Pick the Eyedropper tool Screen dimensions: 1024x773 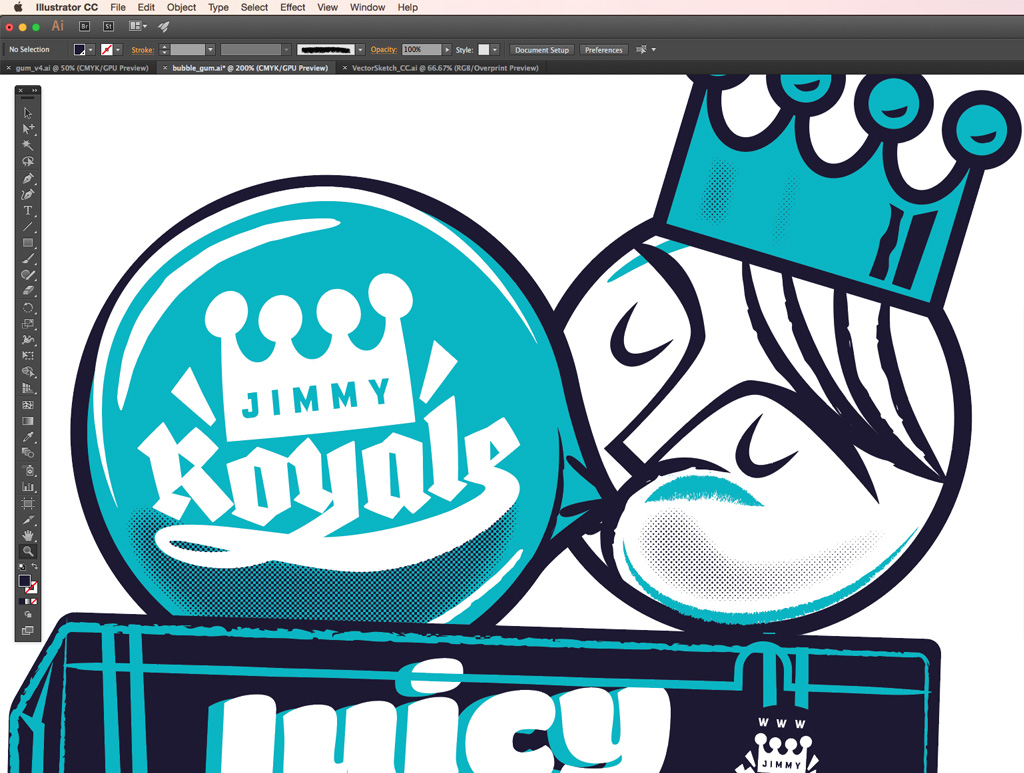[x=28, y=437]
